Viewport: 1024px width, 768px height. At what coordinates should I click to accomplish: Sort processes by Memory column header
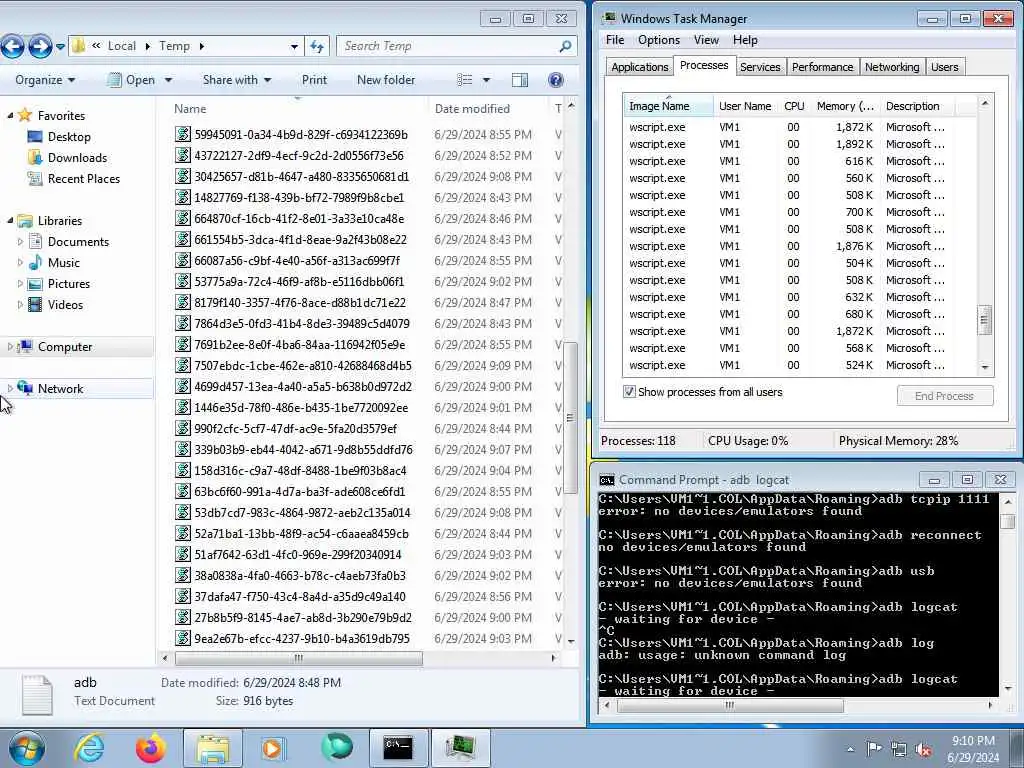(845, 106)
